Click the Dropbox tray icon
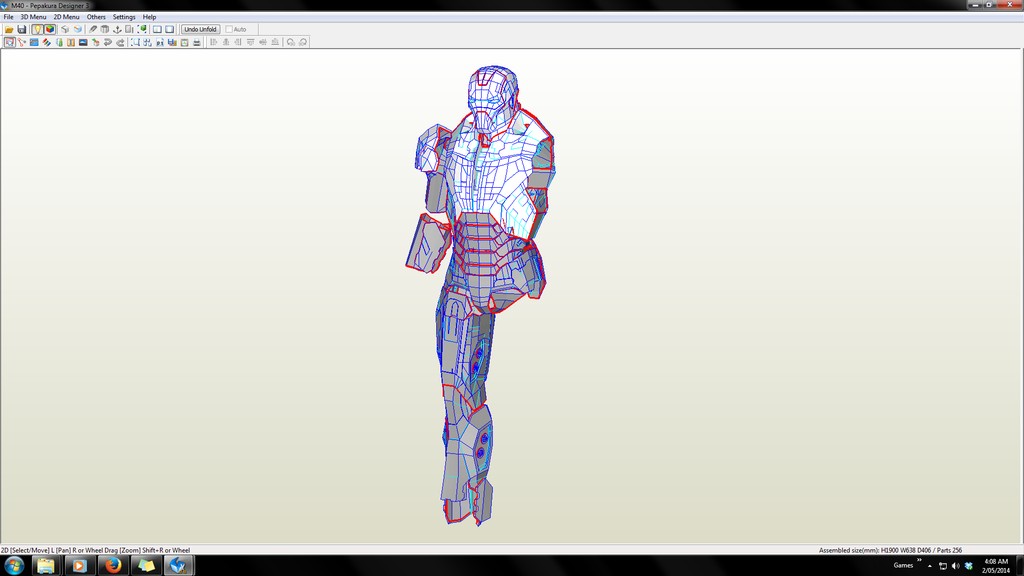Image resolution: width=1024 pixels, height=576 pixels. (968, 566)
